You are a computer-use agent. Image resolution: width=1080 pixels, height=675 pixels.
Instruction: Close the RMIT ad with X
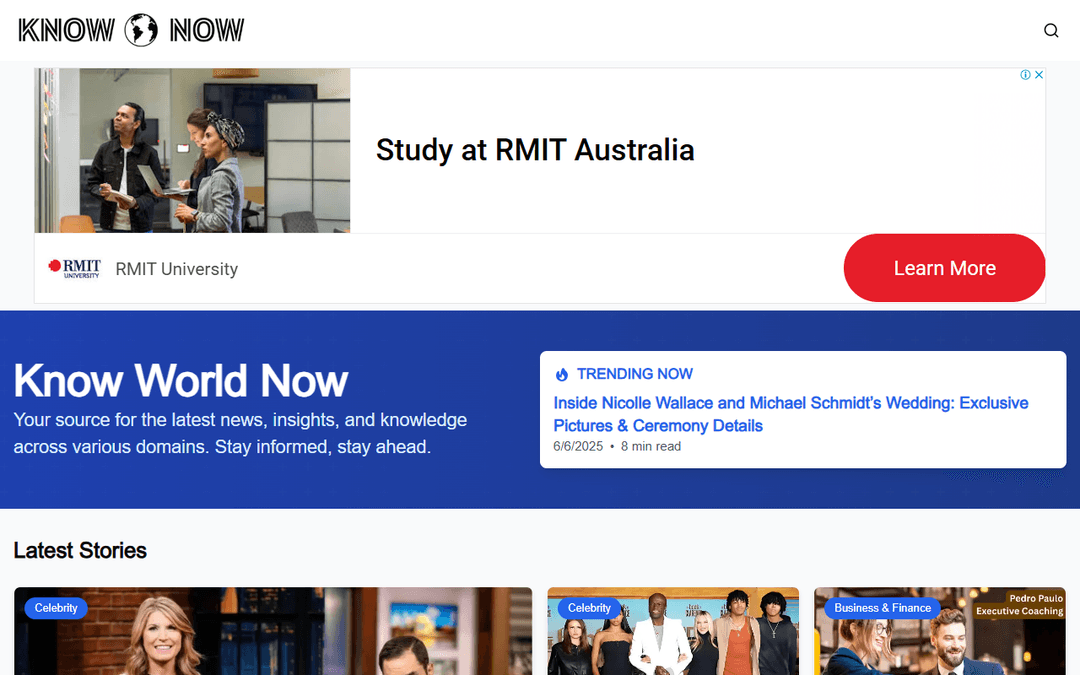[1039, 74]
